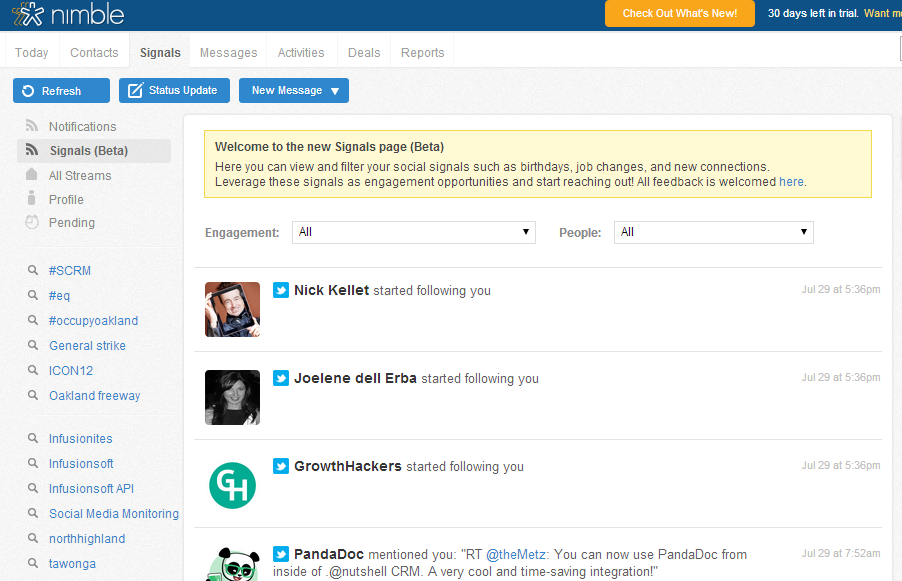902x581 pixels.
Task: Open the Oakland freeway saved search
Action: pos(94,396)
